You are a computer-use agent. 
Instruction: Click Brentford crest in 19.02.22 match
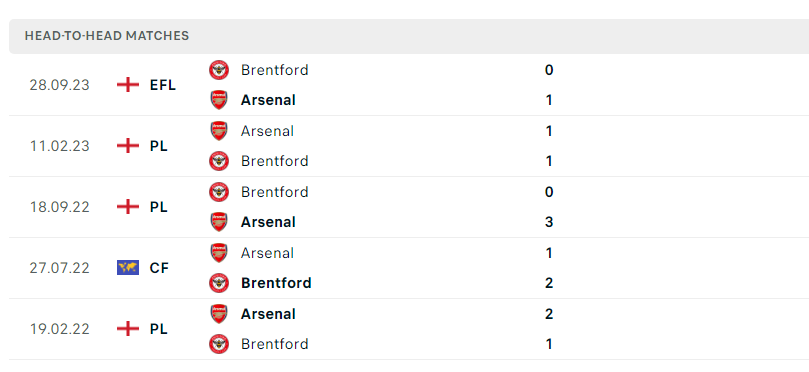click(219, 344)
